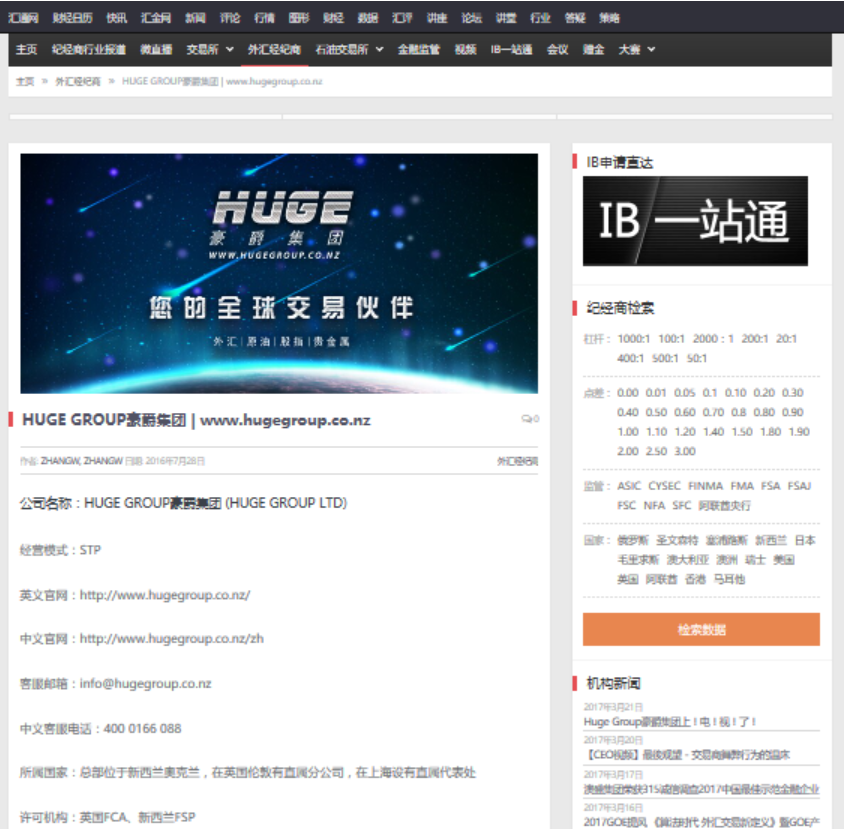Viewport: 844px width, 829px height.
Task: Open 策略 in the top bar
Action: (609, 18)
